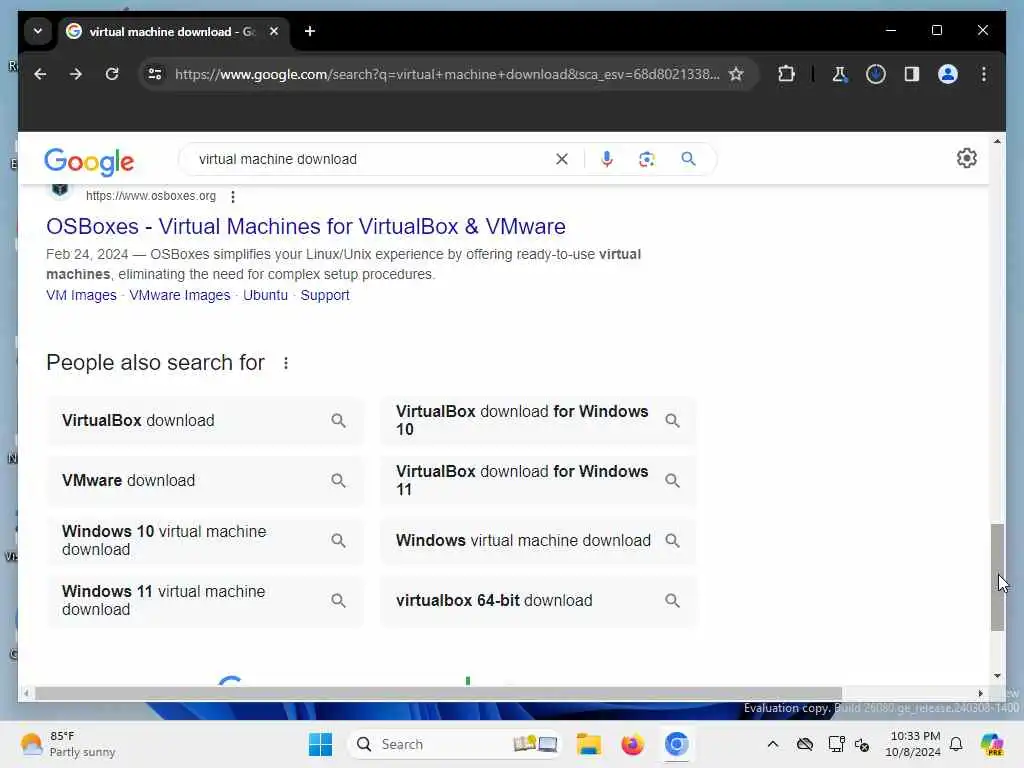Viewport: 1024px width, 768px height.
Task: Open Chromium from the taskbar
Action: 677,744
